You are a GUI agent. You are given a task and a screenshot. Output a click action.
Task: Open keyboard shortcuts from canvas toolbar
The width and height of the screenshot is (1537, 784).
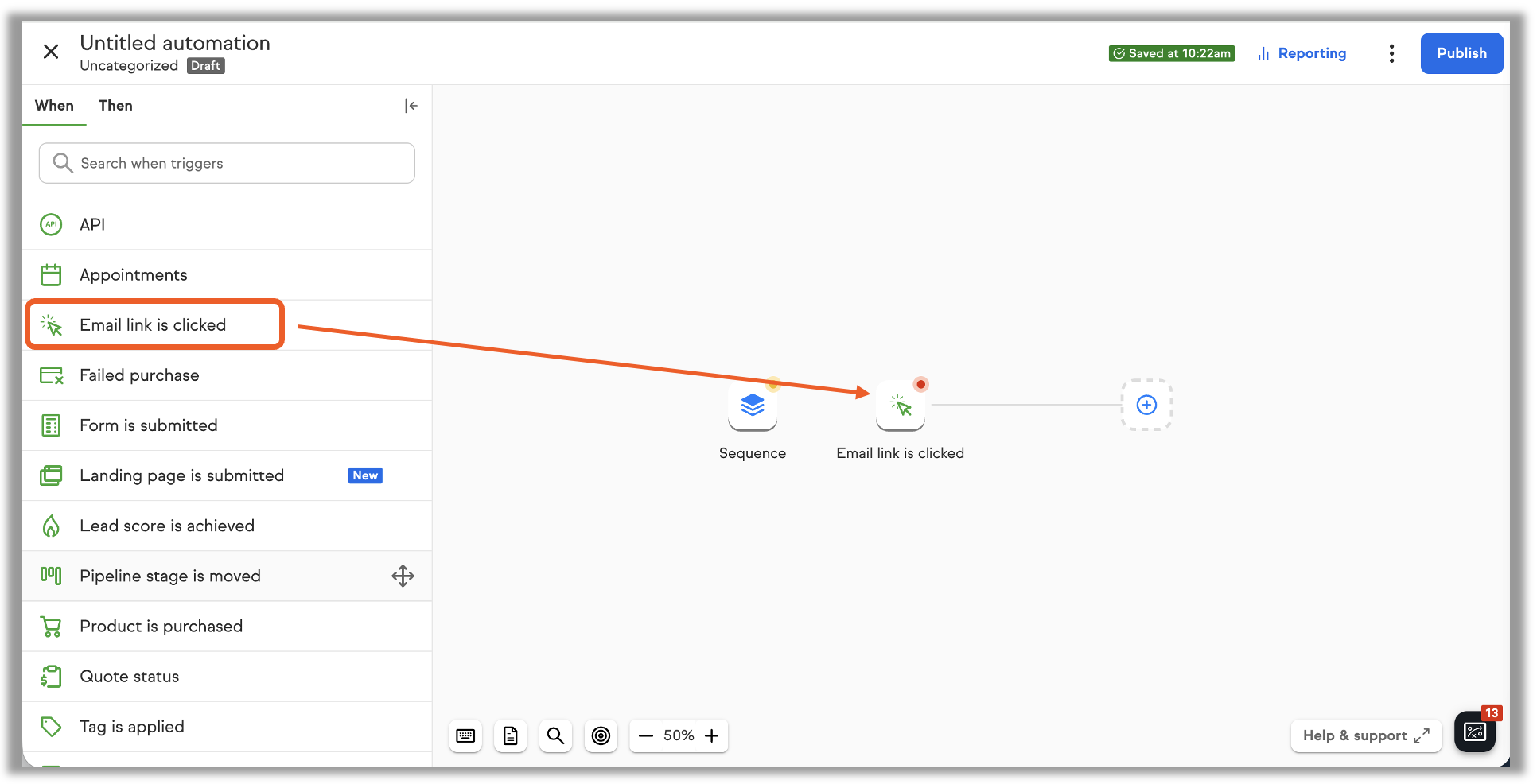(x=465, y=735)
